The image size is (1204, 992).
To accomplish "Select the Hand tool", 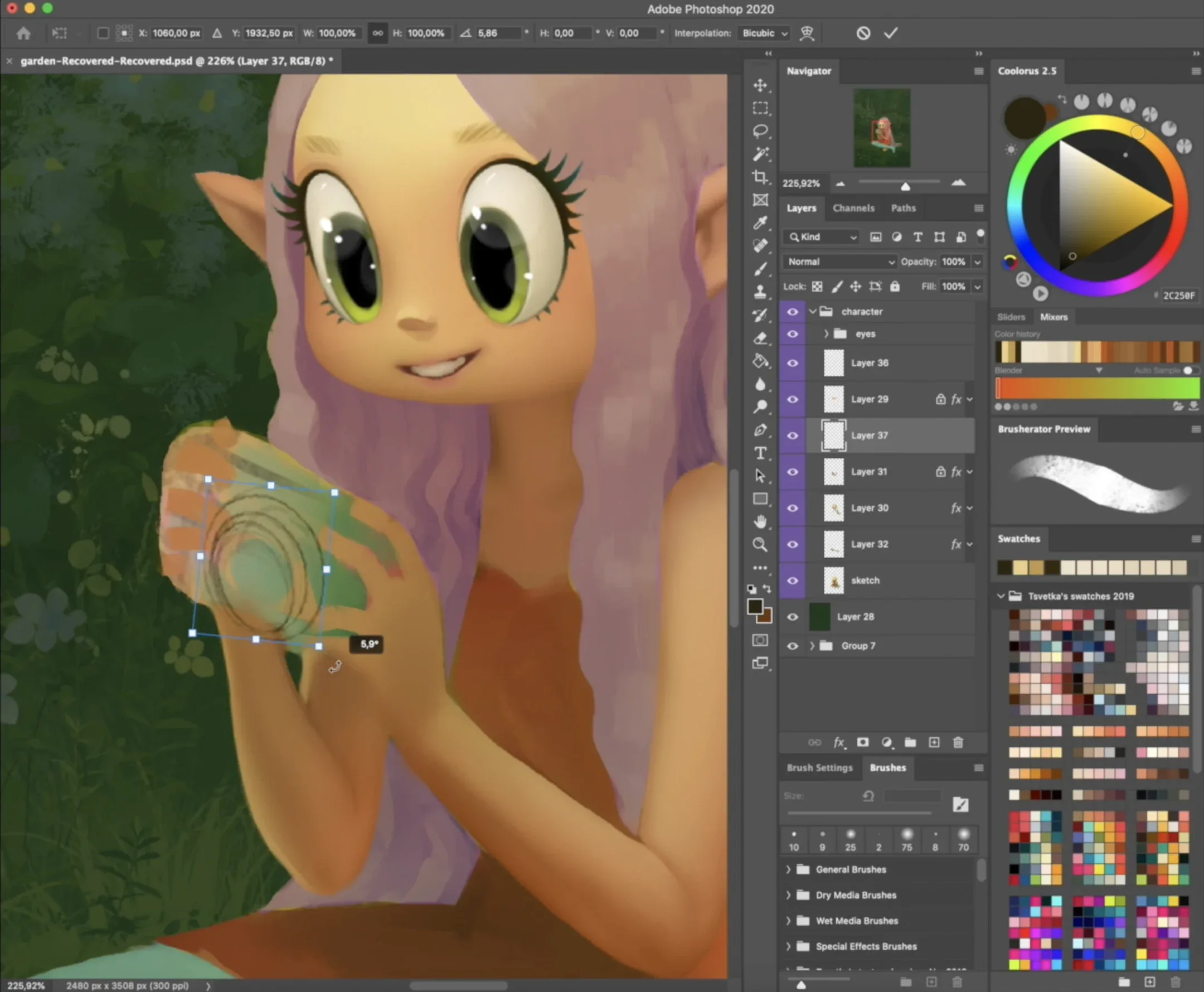I will 760,521.
